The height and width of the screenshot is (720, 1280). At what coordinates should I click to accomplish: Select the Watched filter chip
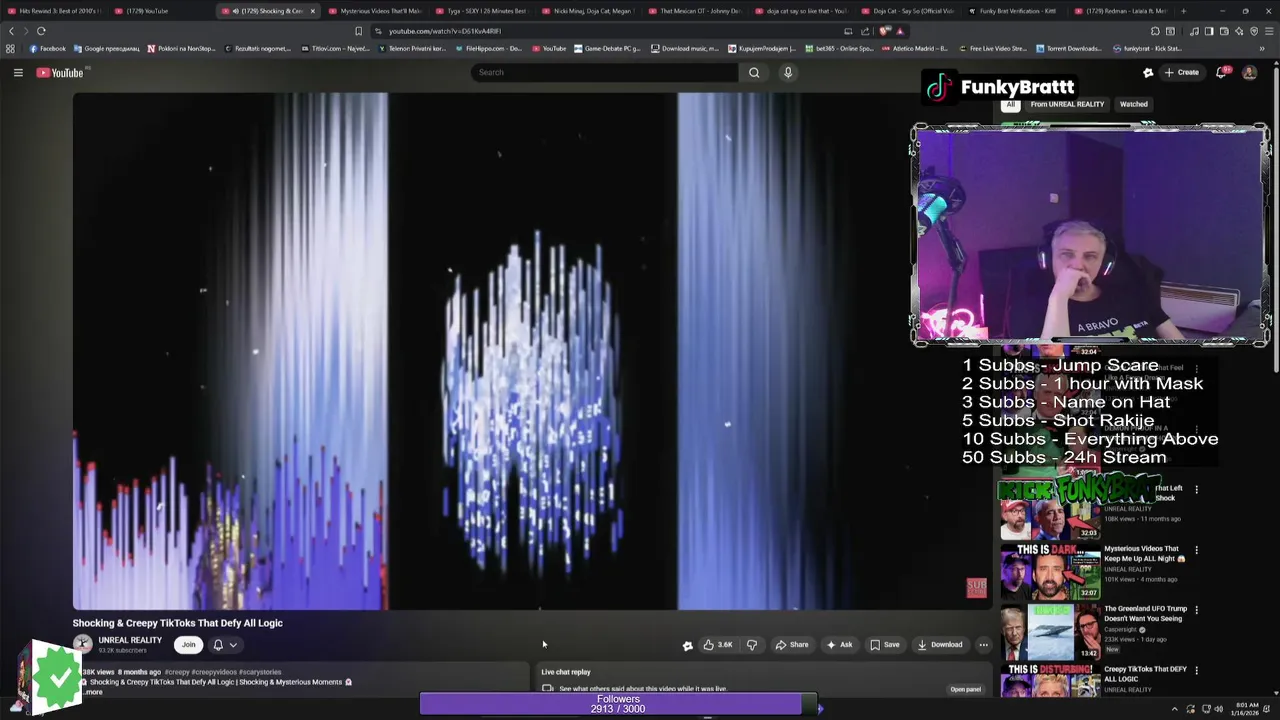[x=1133, y=104]
